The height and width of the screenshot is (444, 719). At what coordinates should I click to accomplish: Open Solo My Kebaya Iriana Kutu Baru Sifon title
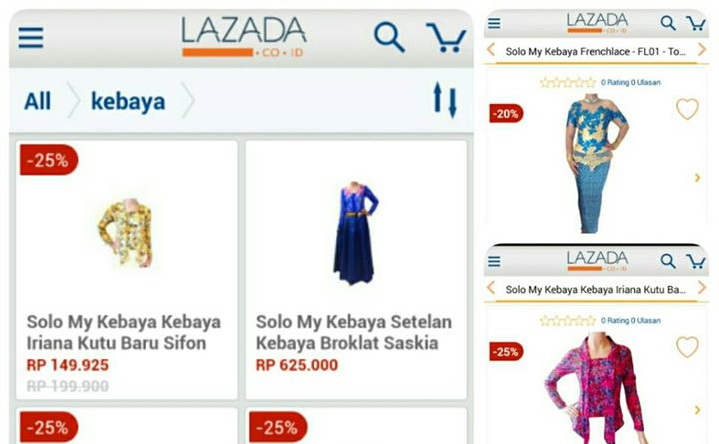click(x=123, y=333)
